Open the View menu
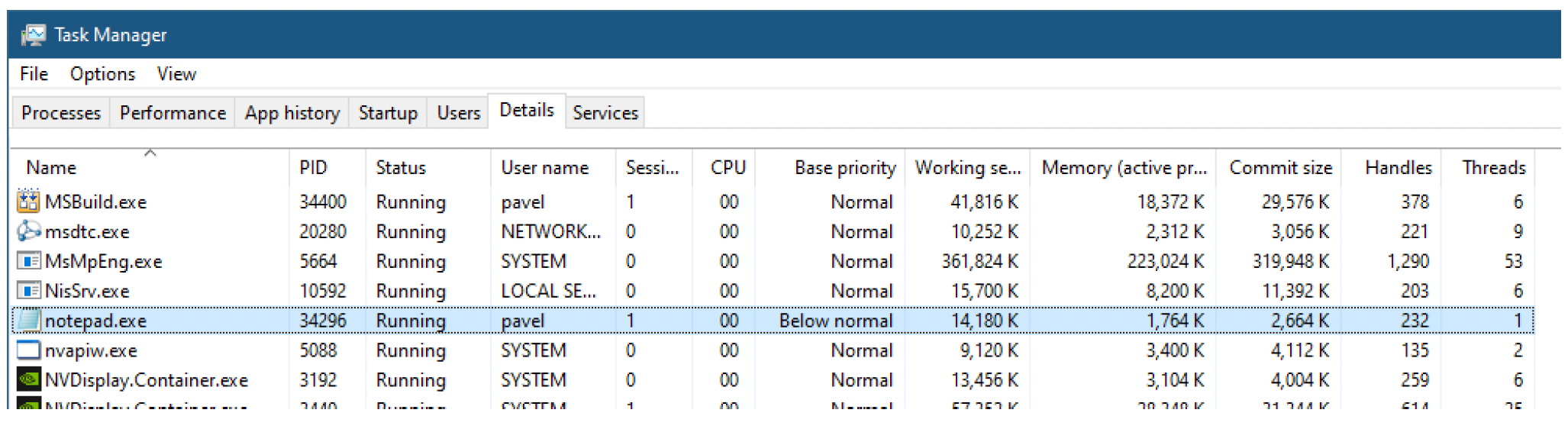This screenshot has width=1568, height=429. tap(176, 74)
